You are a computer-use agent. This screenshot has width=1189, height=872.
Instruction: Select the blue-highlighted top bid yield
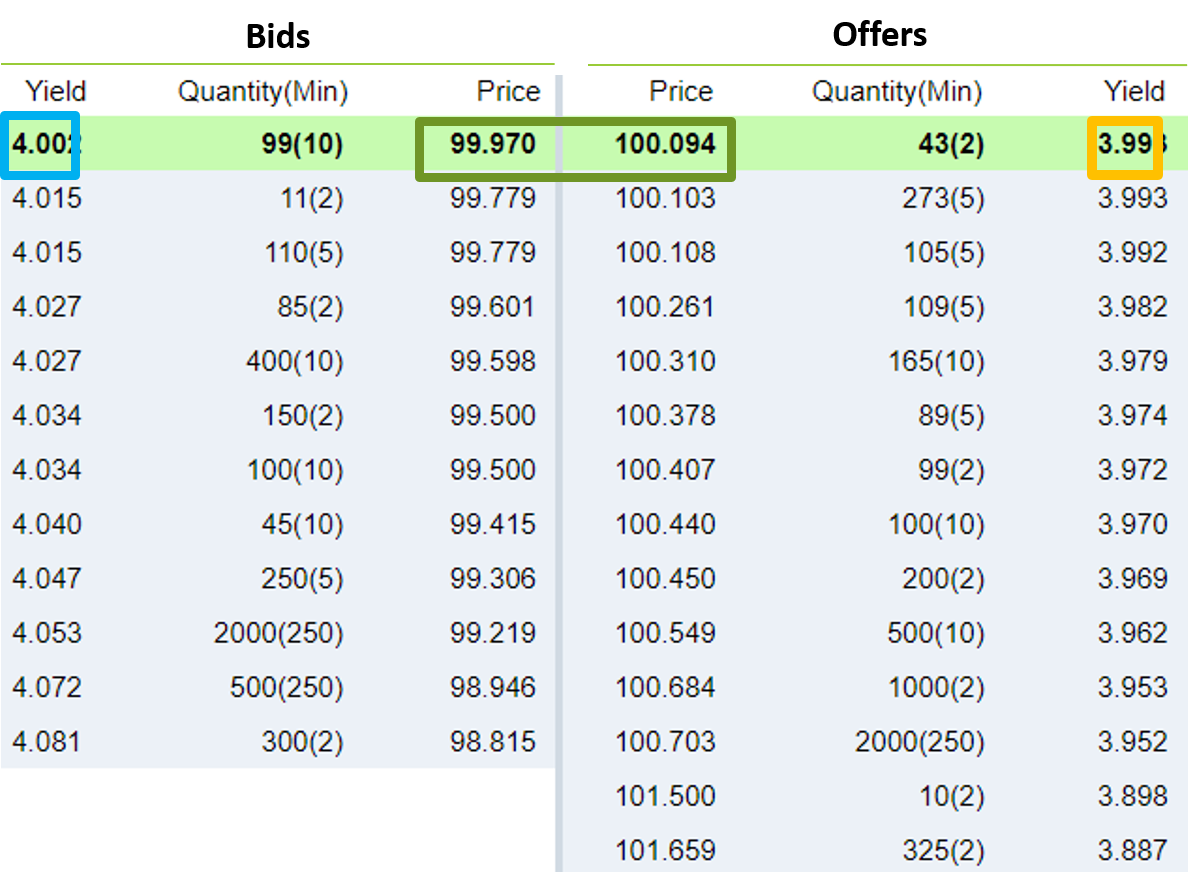pyautogui.click(x=40, y=145)
